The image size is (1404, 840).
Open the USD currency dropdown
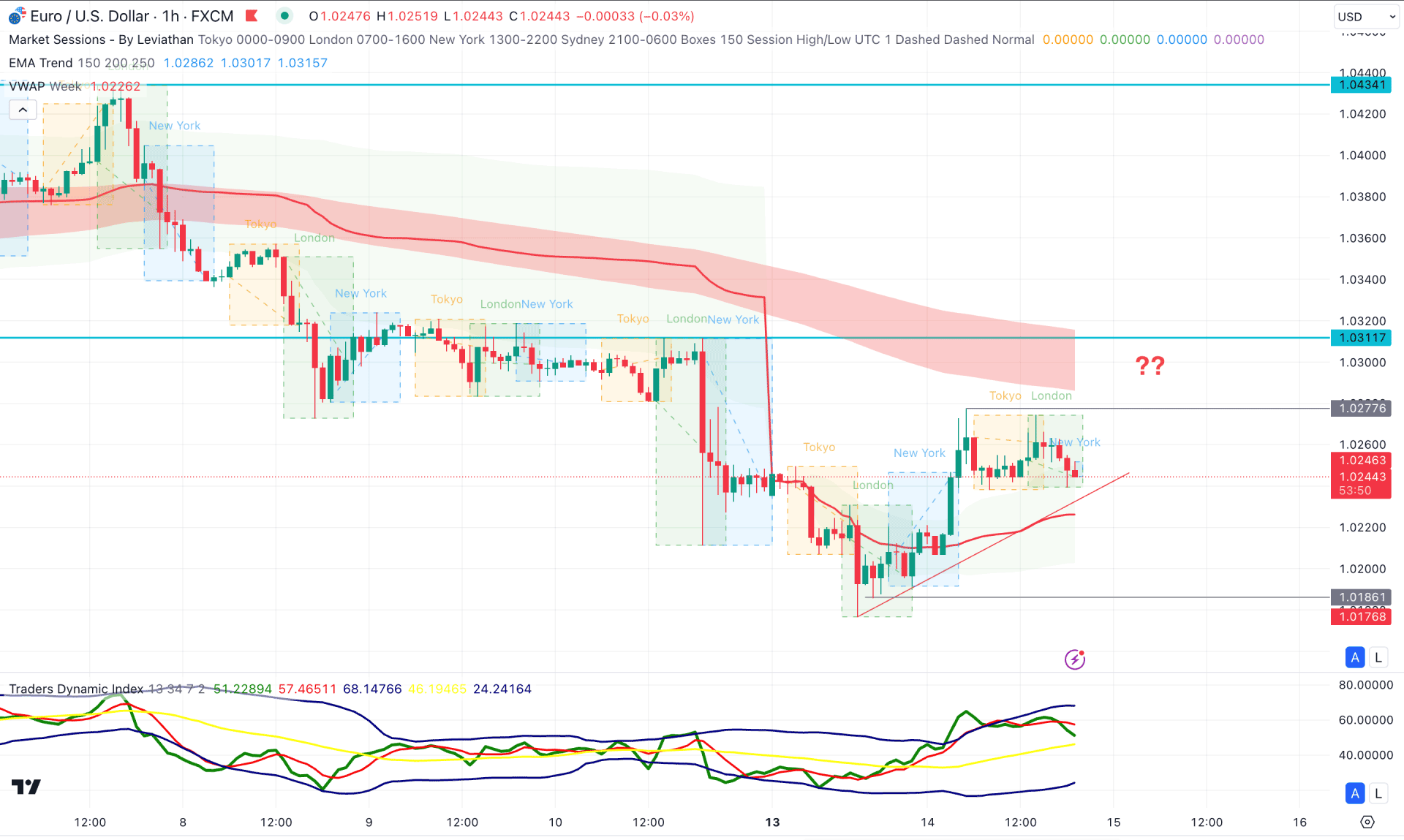(1365, 17)
